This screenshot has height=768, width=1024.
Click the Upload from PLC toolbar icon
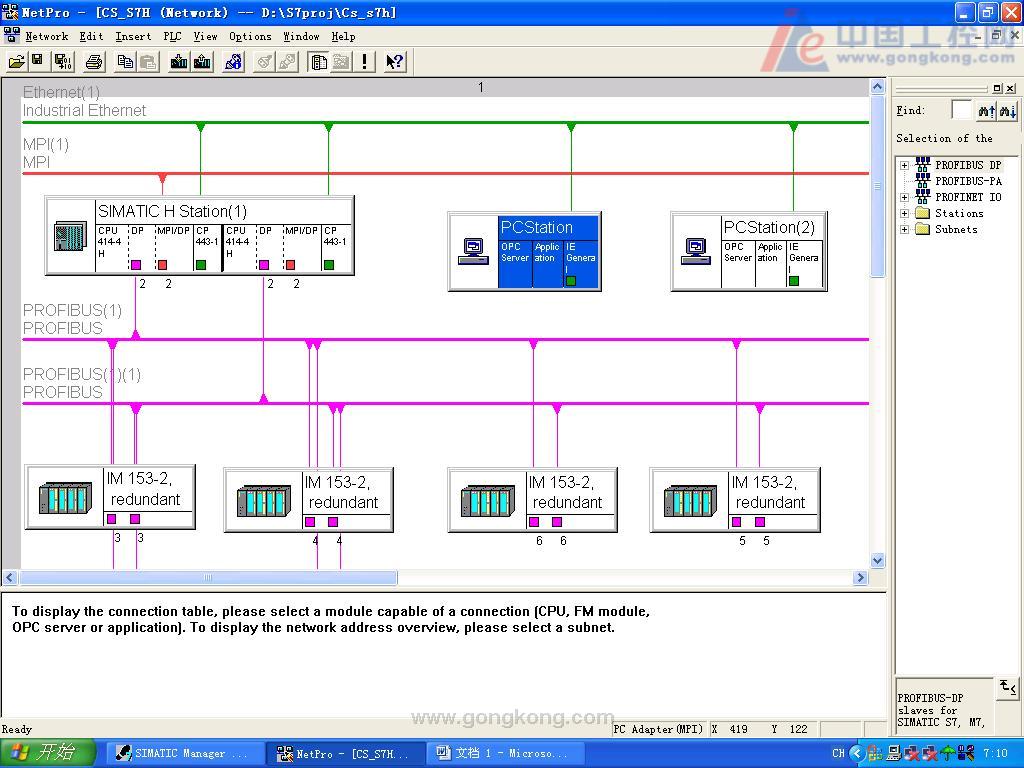(x=202, y=61)
